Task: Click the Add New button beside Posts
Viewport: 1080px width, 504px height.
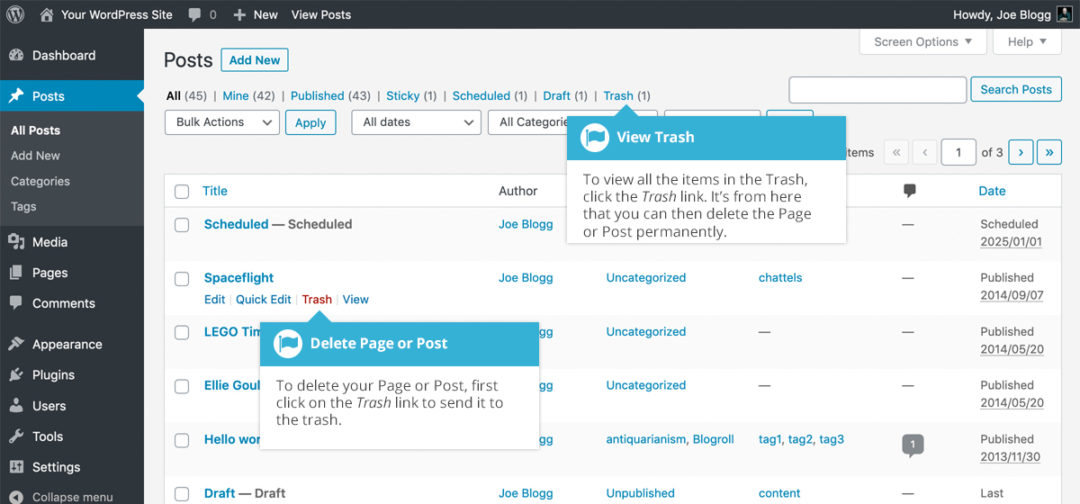Action: point(255,60)
